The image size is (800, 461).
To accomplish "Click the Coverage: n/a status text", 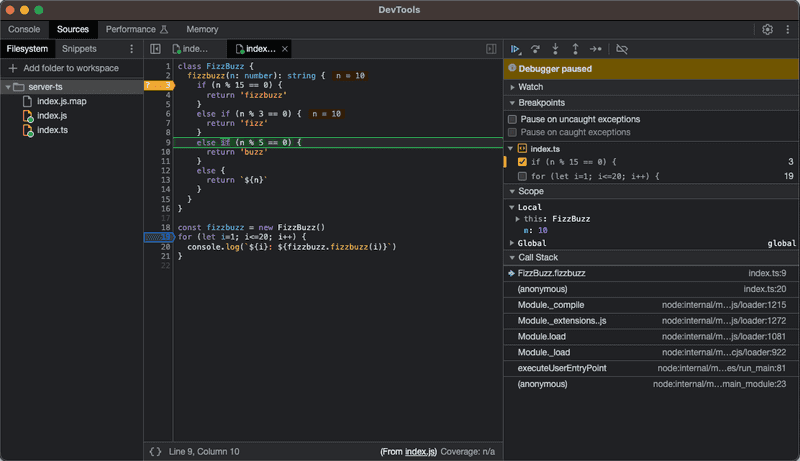I will [467, 451].
